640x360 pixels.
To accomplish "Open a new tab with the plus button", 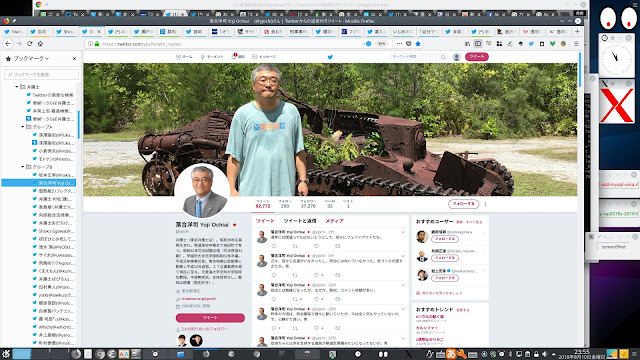I will pyautogui.click(x=577, y=31).
